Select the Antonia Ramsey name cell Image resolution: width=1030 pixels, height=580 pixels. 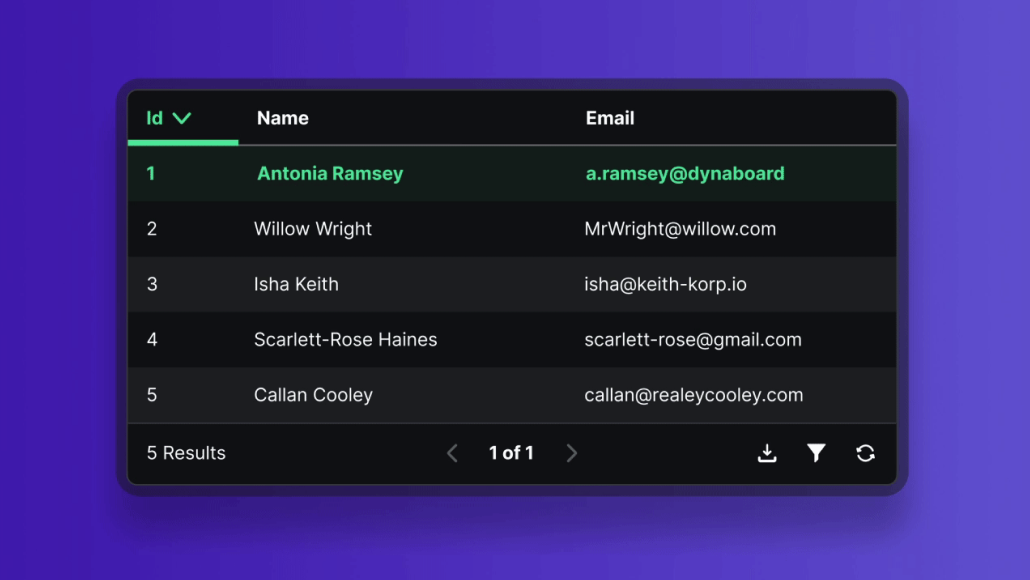coord(330,173)
